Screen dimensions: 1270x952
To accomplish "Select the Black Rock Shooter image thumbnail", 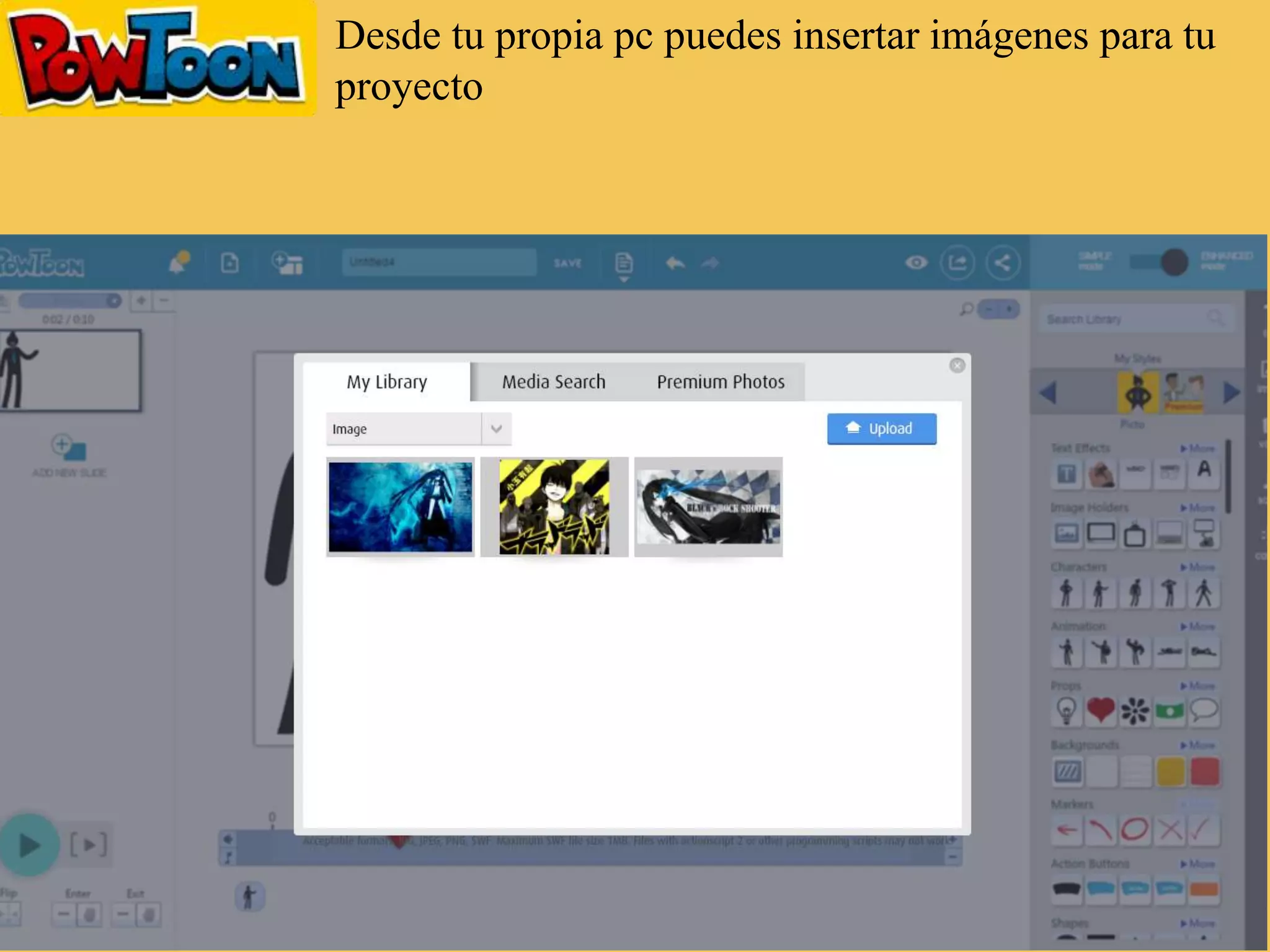I will click(708, 507).
